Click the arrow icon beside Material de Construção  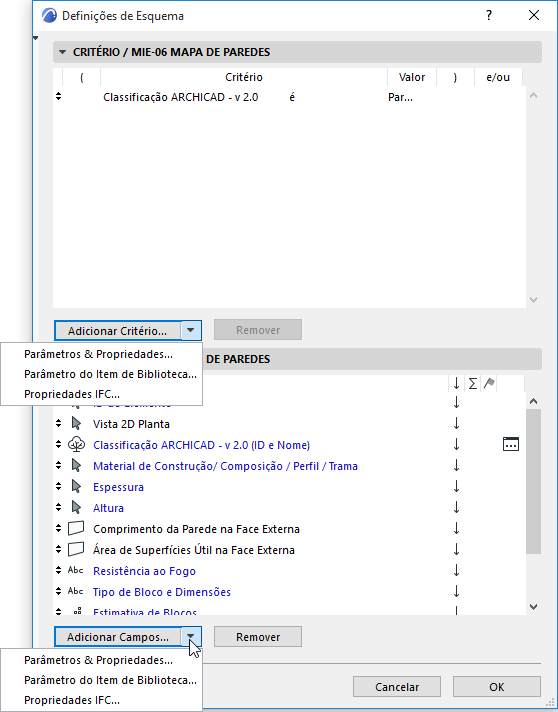[76, 465]
